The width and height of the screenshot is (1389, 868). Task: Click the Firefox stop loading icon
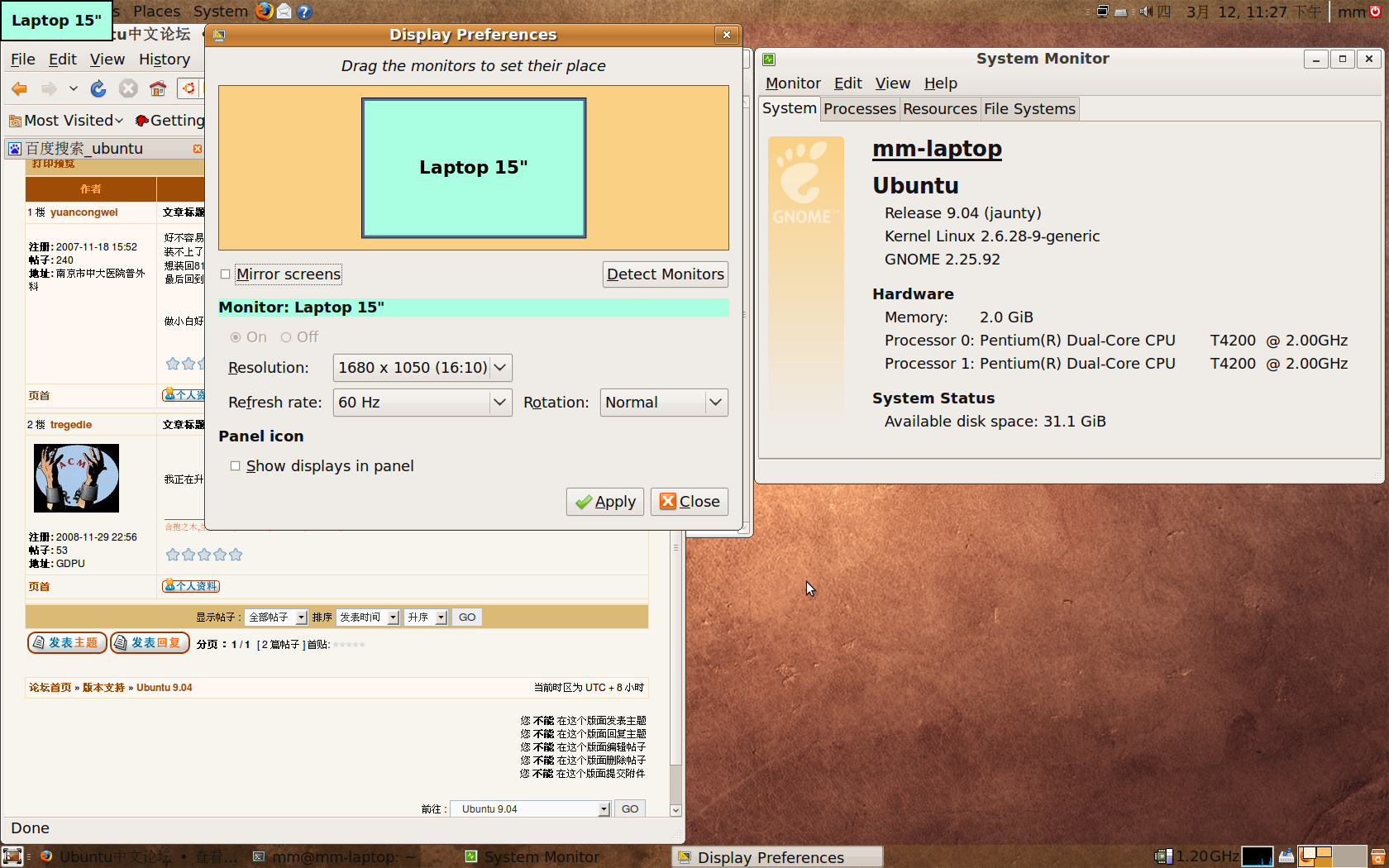point(128,88)
